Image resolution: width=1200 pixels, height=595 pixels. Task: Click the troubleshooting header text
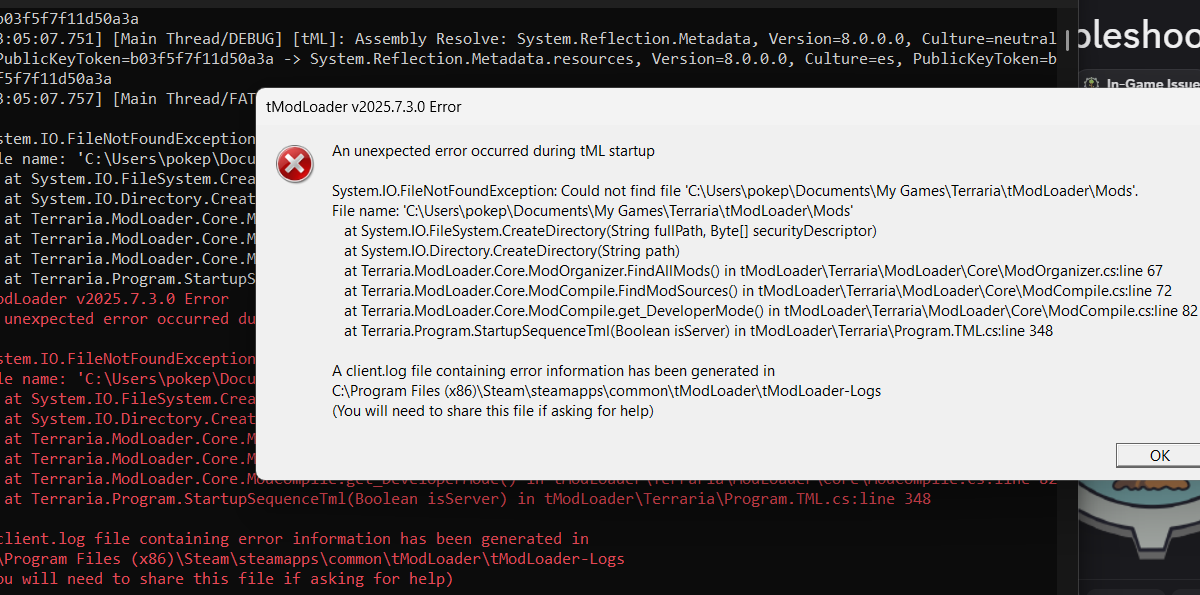coord(1135,38)
